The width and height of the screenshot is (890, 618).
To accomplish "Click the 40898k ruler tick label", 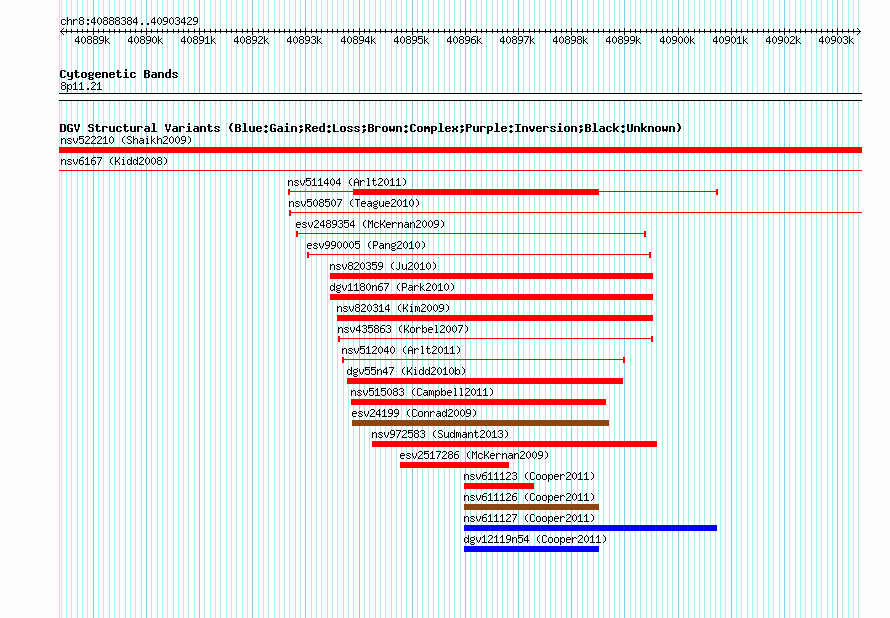I will point(570,40).
